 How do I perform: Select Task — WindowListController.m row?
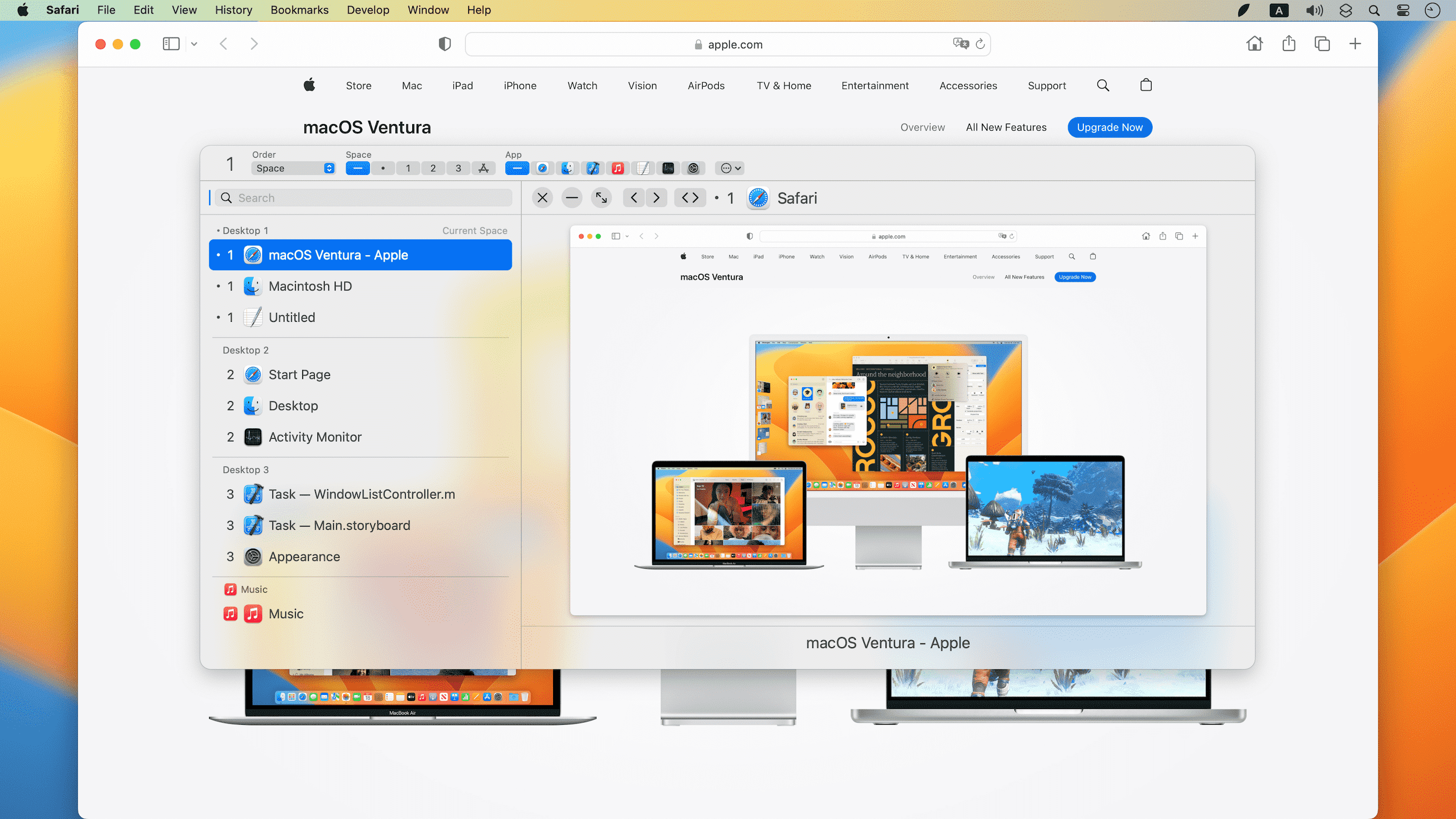pos(361,494)
